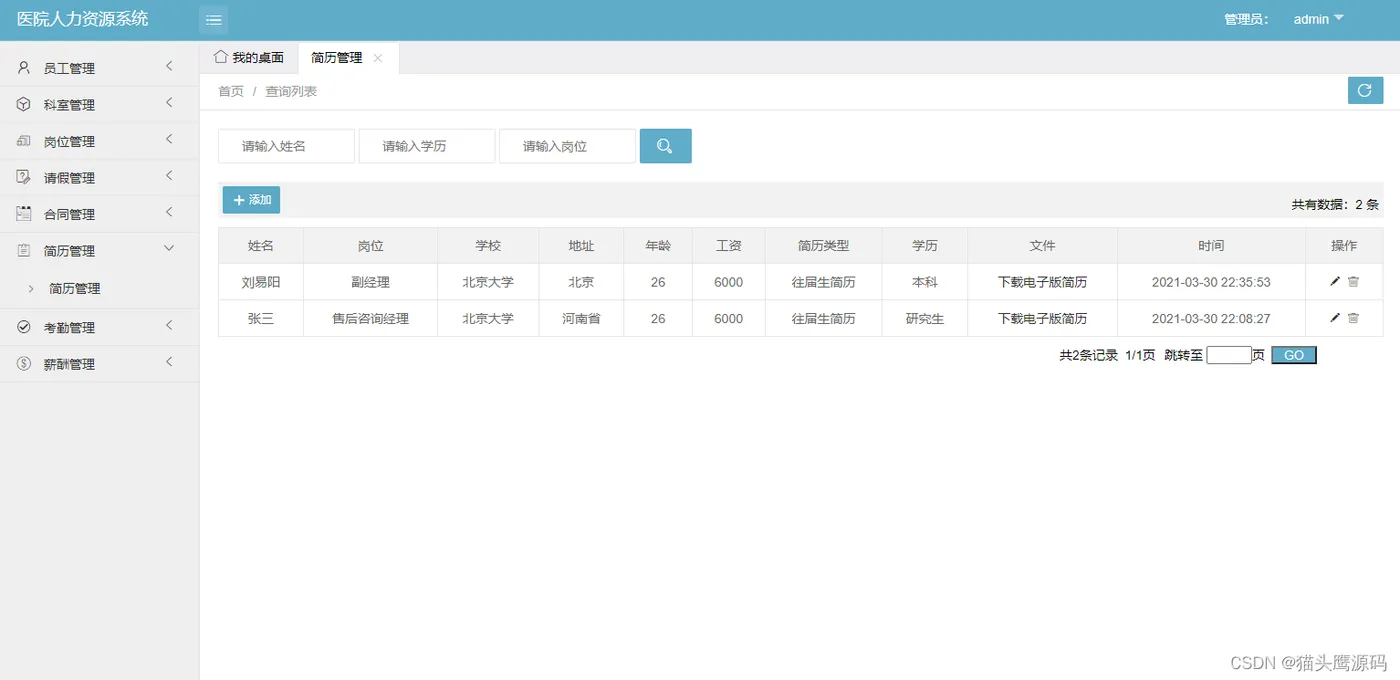Download 张三's 下载电子版简历 link
Viewport: 1400px width, 680px height.
(x=1042, y=318)
